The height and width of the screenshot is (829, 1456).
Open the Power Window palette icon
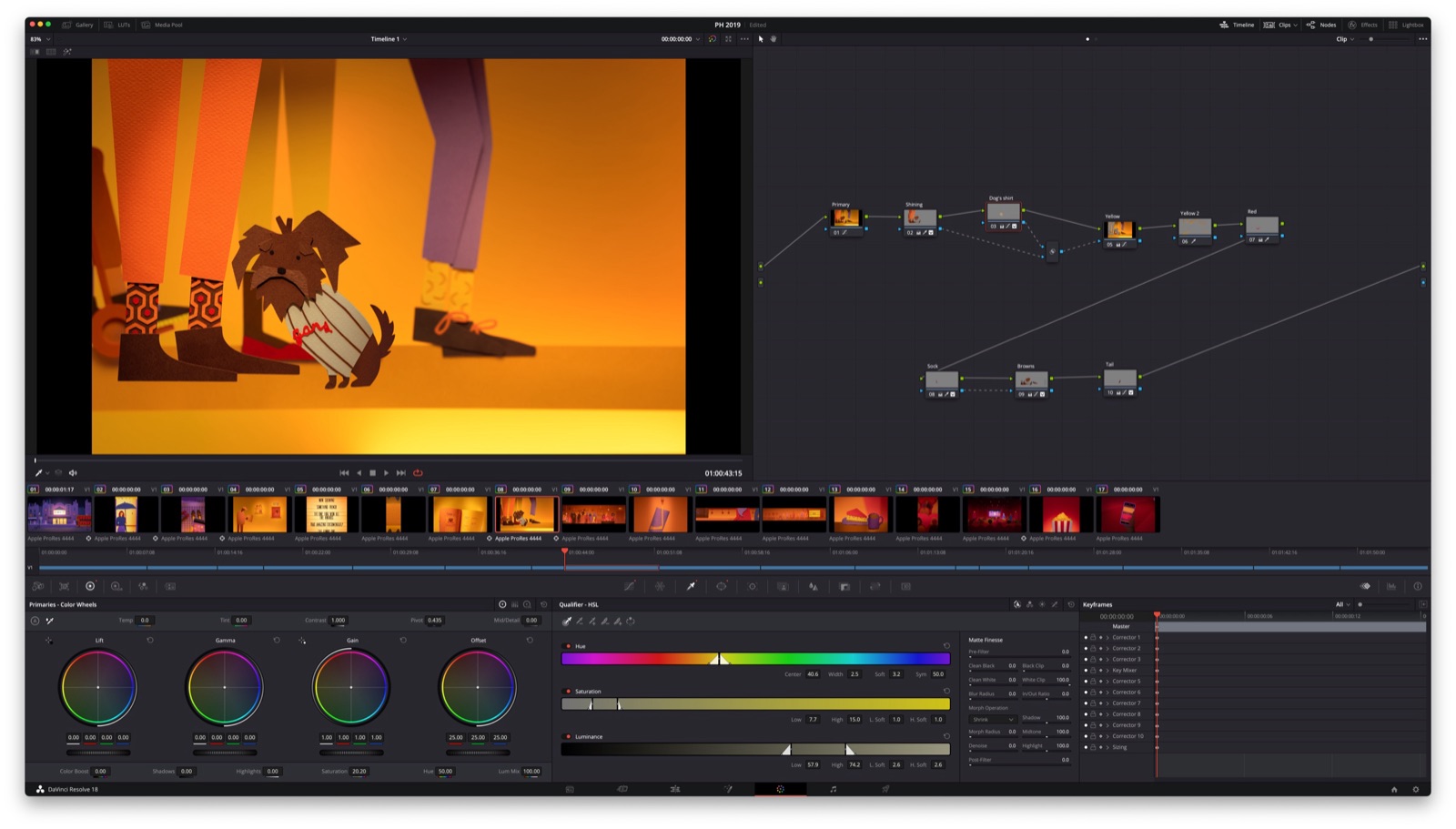[722, 586]
